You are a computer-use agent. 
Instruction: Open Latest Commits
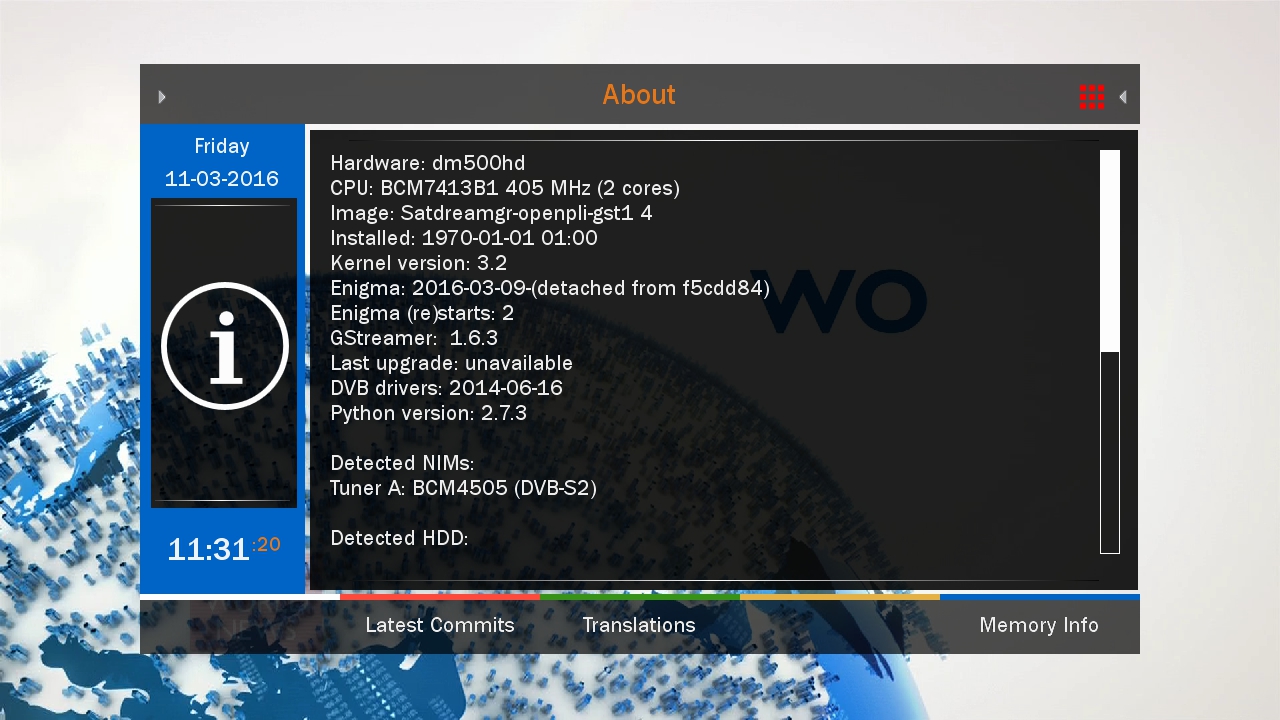pos(440,625)
